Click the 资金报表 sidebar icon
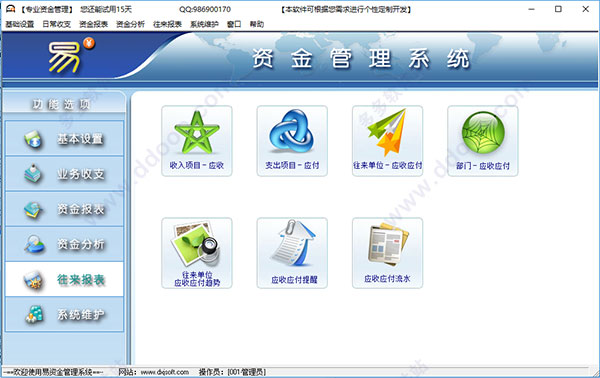 (33, 210)
